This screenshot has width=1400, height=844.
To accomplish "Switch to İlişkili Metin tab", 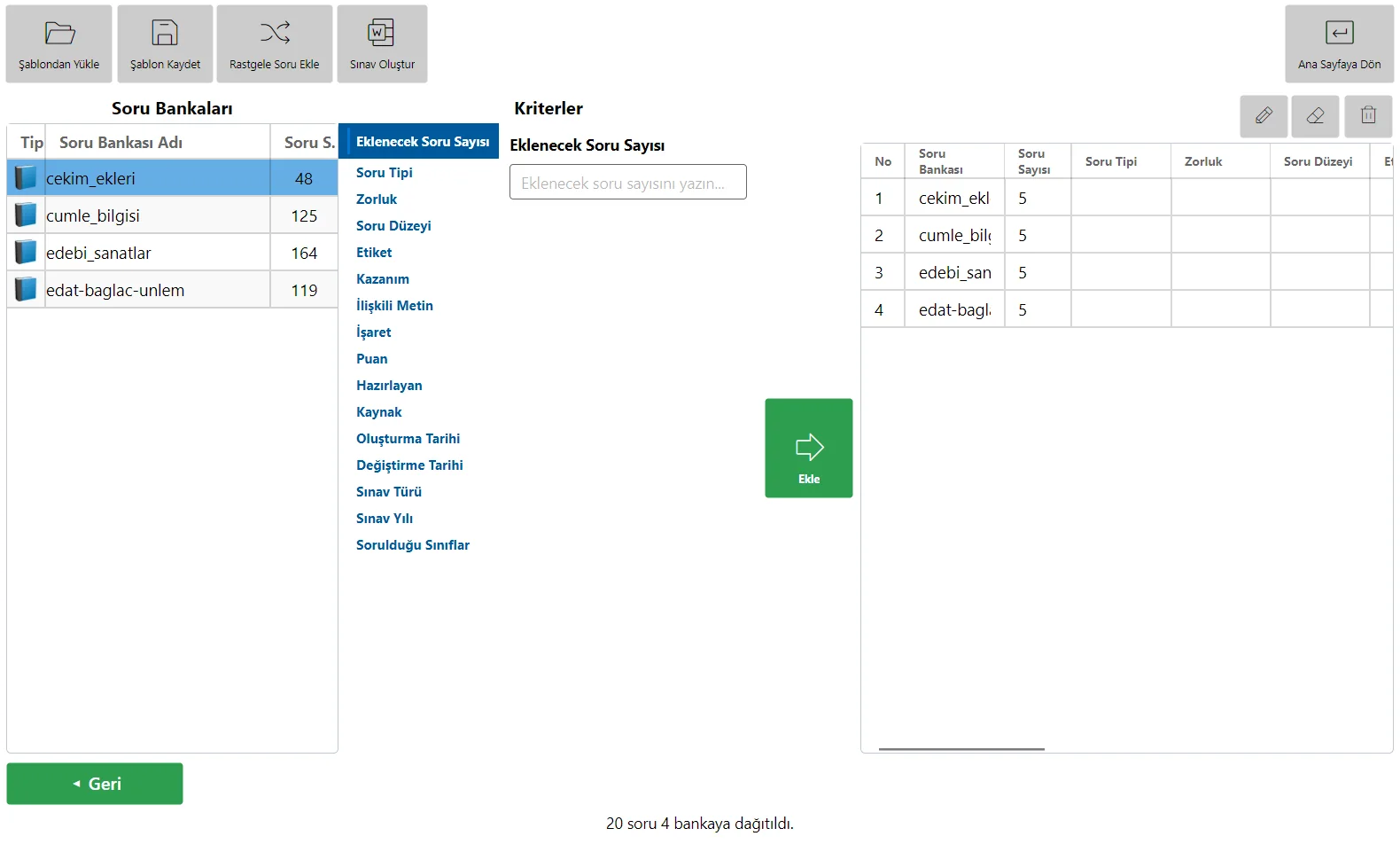I will pos(394,306).
